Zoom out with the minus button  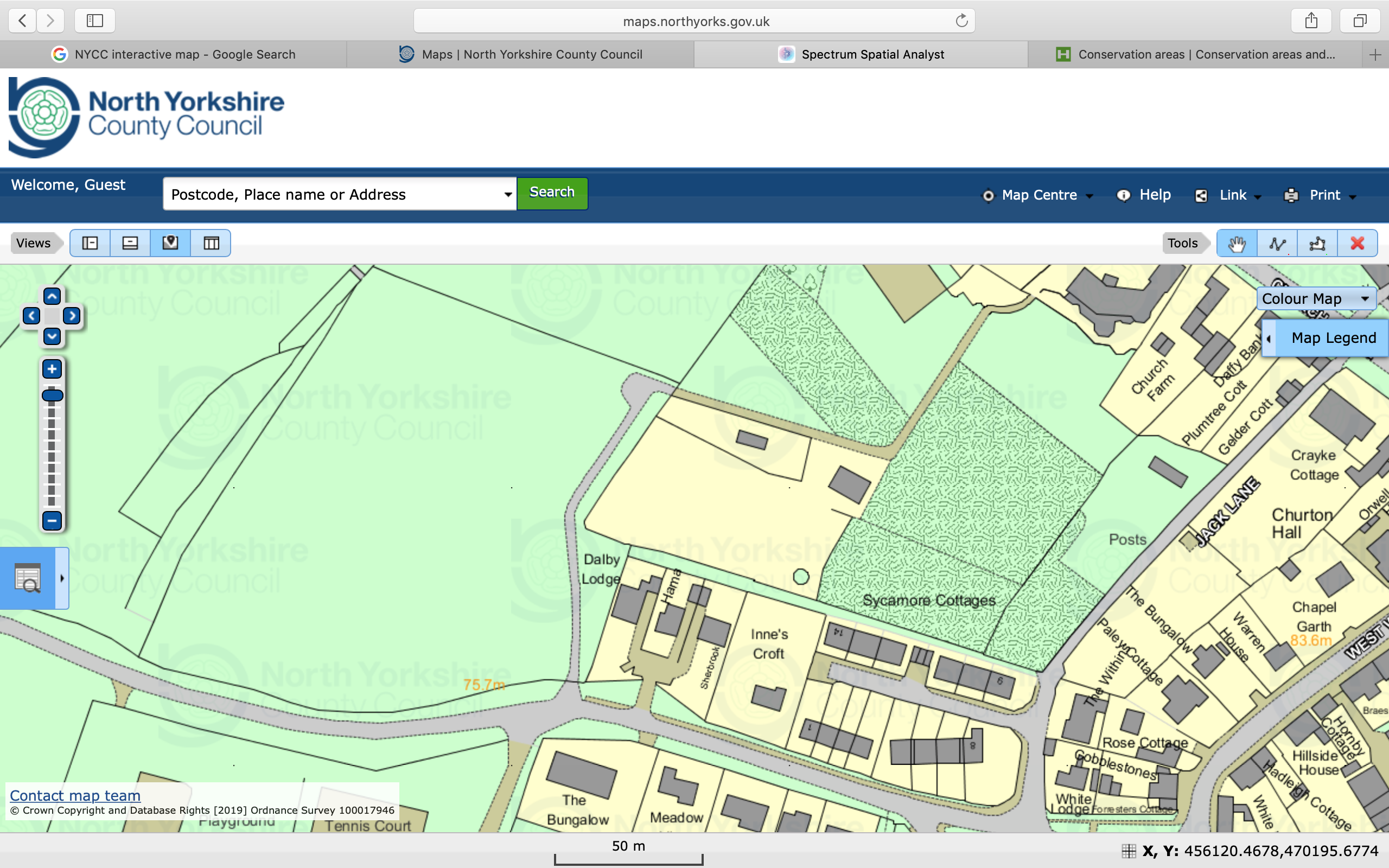[52, 521]
